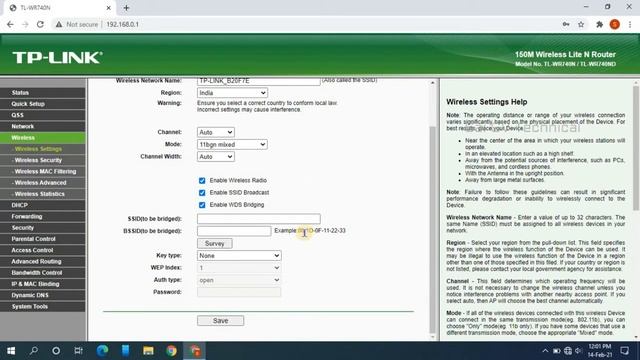Open System Tools in sidebar

(43, 307)
